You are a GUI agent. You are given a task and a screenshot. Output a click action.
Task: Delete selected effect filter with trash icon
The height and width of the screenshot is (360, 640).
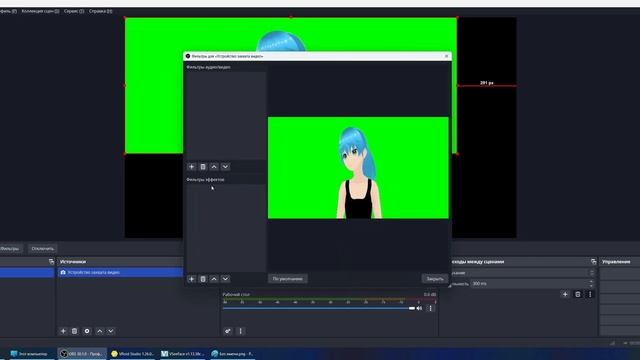click(x=203, y=279)
